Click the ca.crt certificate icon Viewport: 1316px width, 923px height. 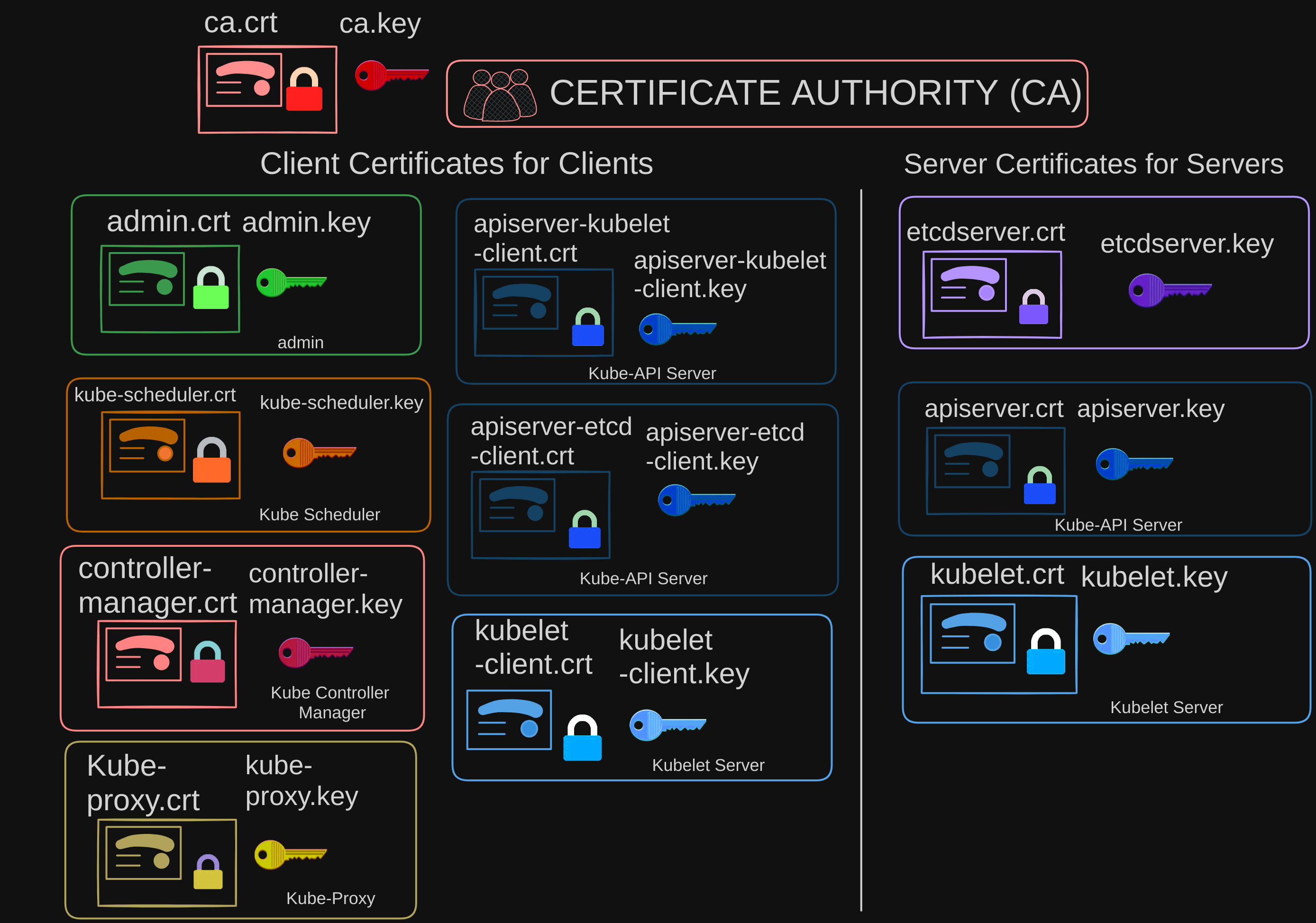[244, 80]
